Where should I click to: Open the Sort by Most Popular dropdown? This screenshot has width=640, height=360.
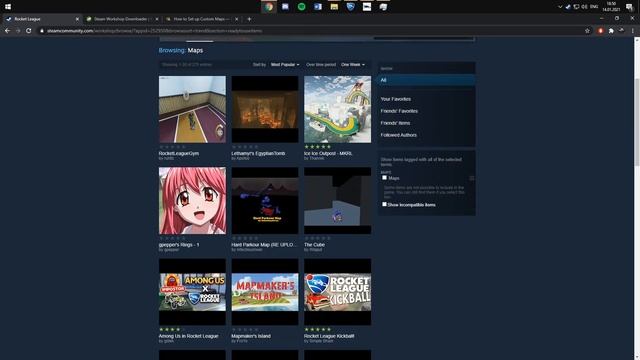tap(285, 64)
